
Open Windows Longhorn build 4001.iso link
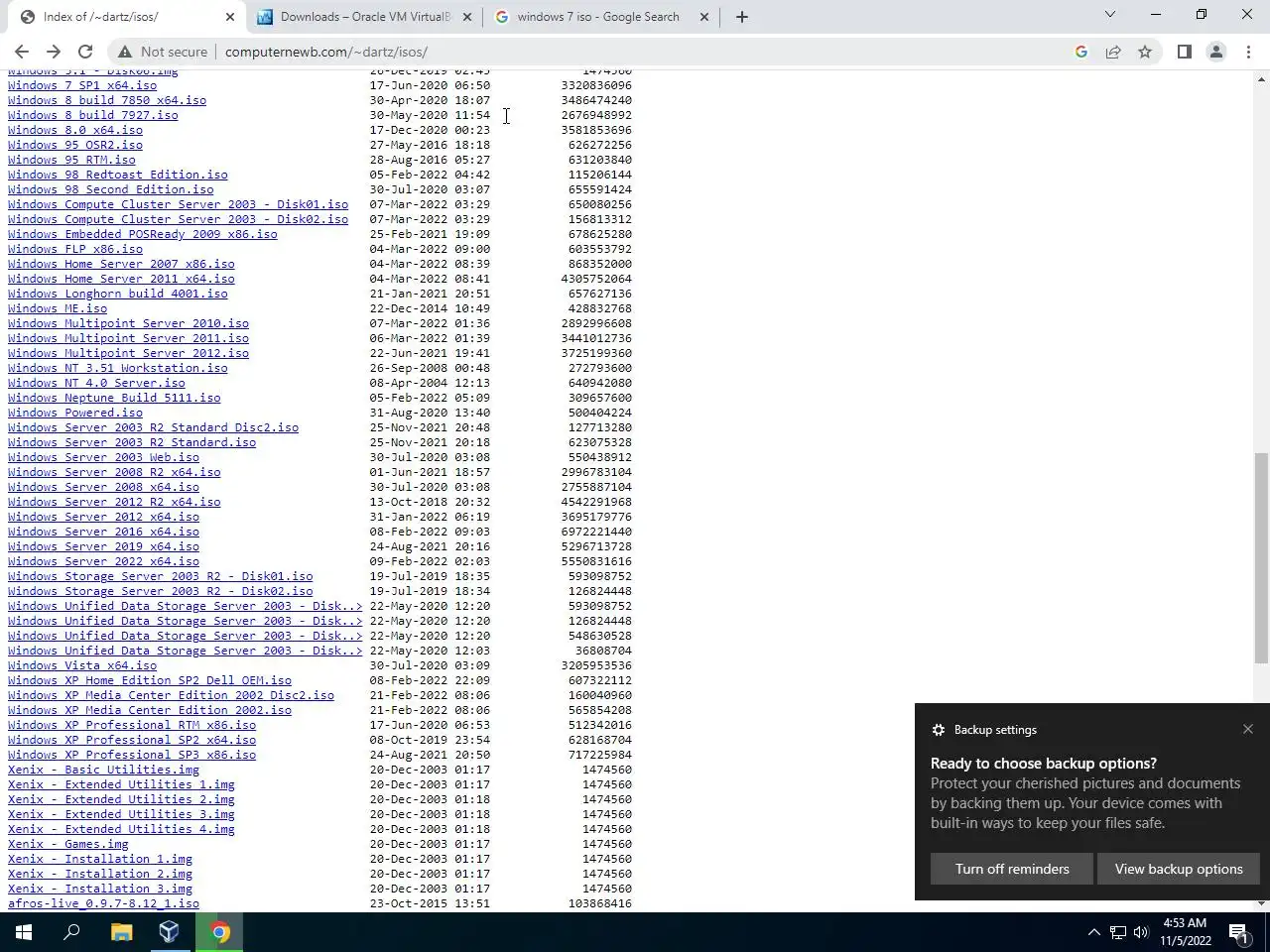coord(118,294)
